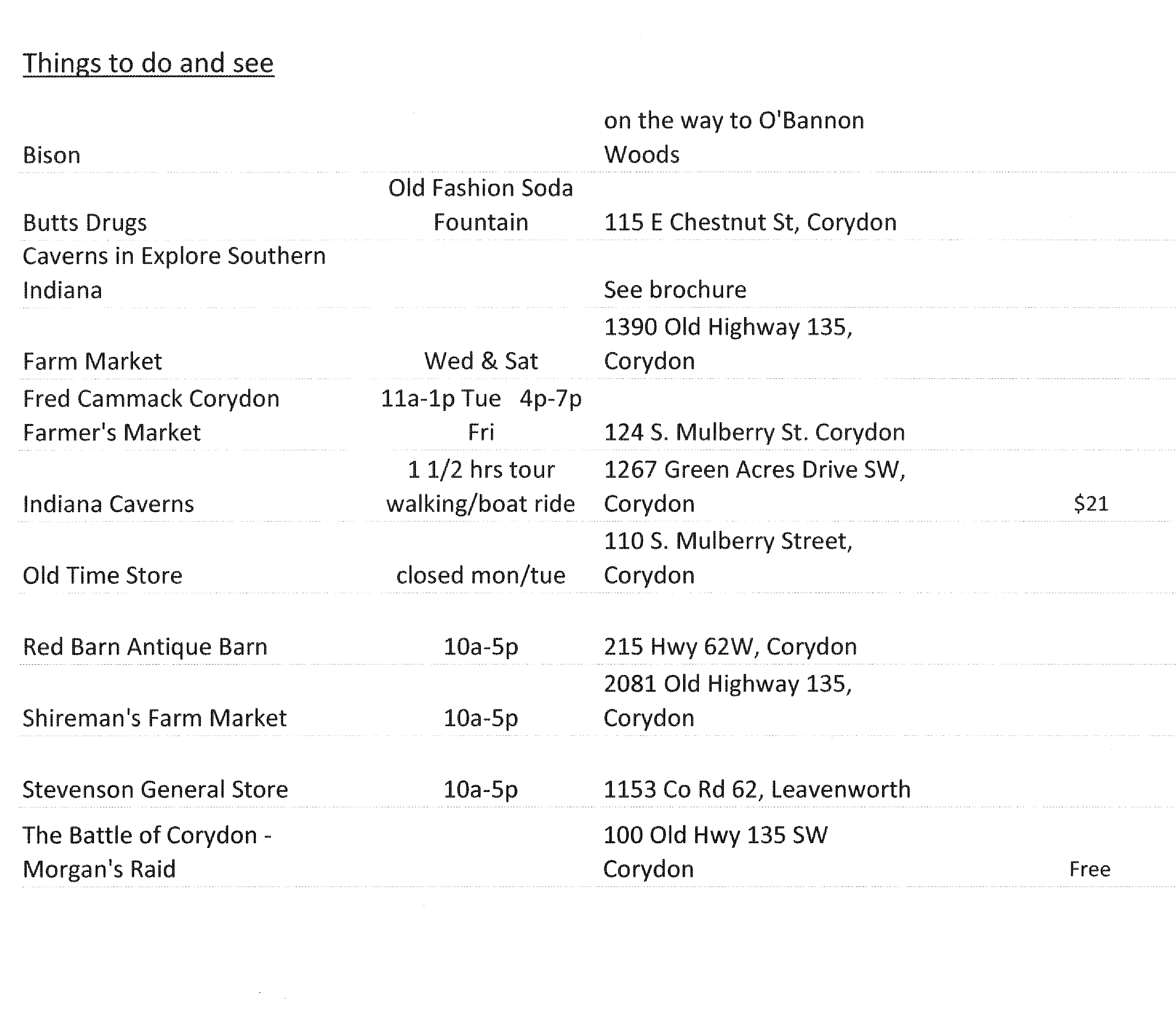This screenshot has width=1176, height=1020.
Task: Select the '115 E Chestnut St, Corydon' address
Action: coord(750,223)
